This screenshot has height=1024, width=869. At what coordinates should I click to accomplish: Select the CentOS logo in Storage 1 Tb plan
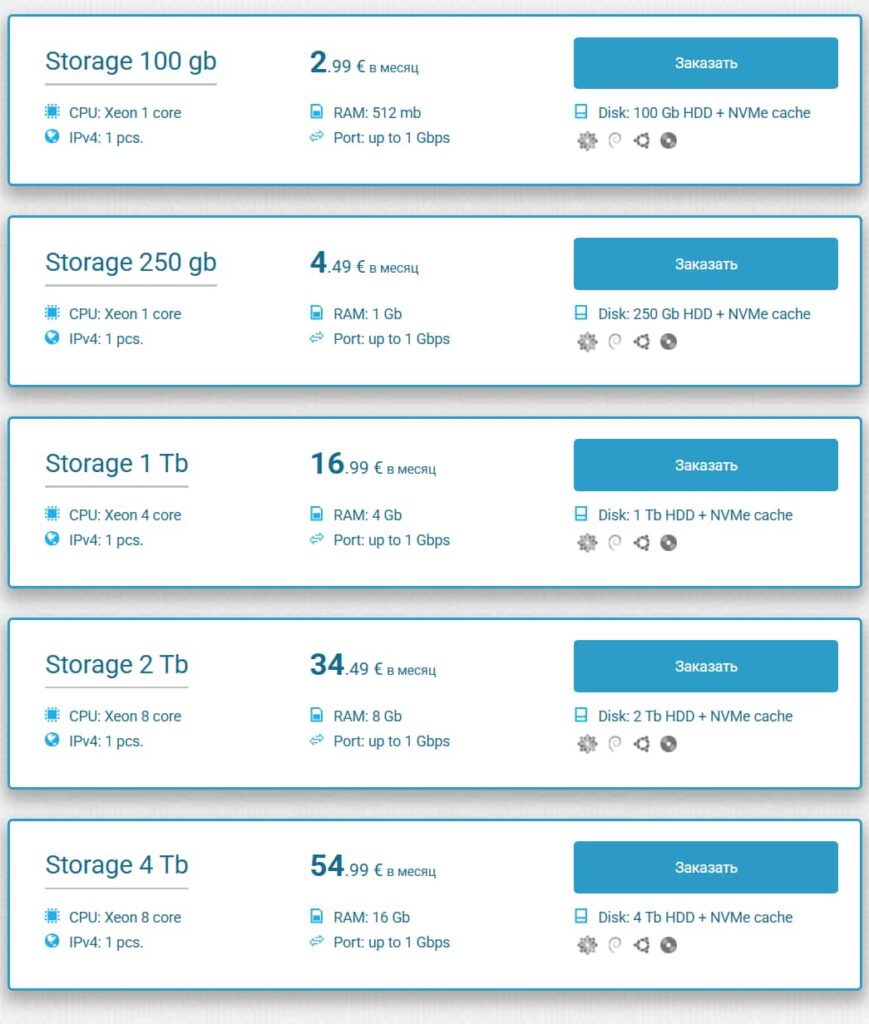tap(587, 543)
